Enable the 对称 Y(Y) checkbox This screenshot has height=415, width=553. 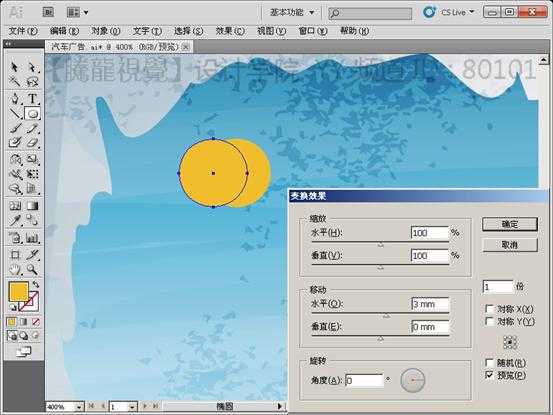pyautogui.click(x=489, y=321)
